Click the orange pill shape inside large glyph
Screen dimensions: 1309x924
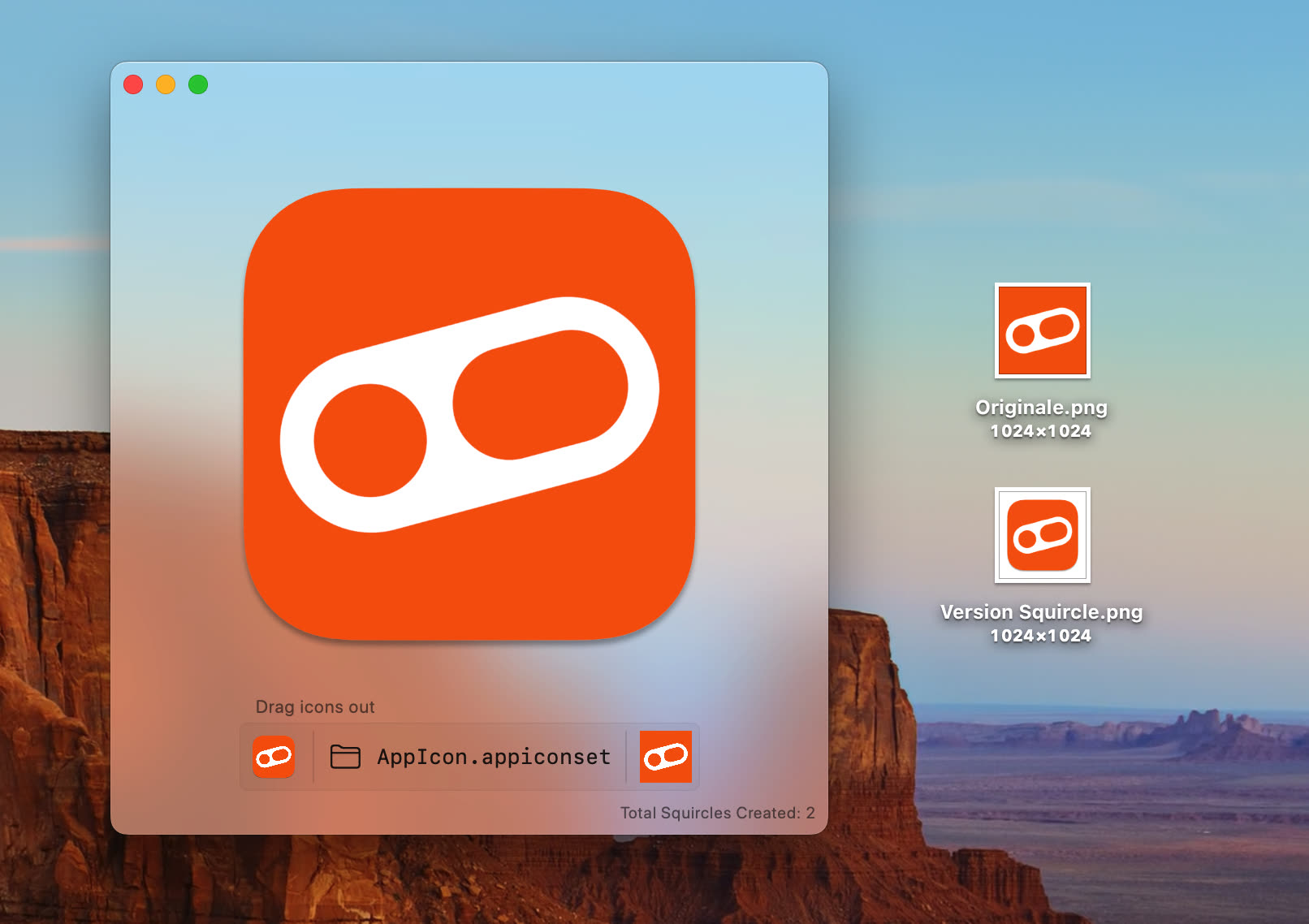point(540,395)
